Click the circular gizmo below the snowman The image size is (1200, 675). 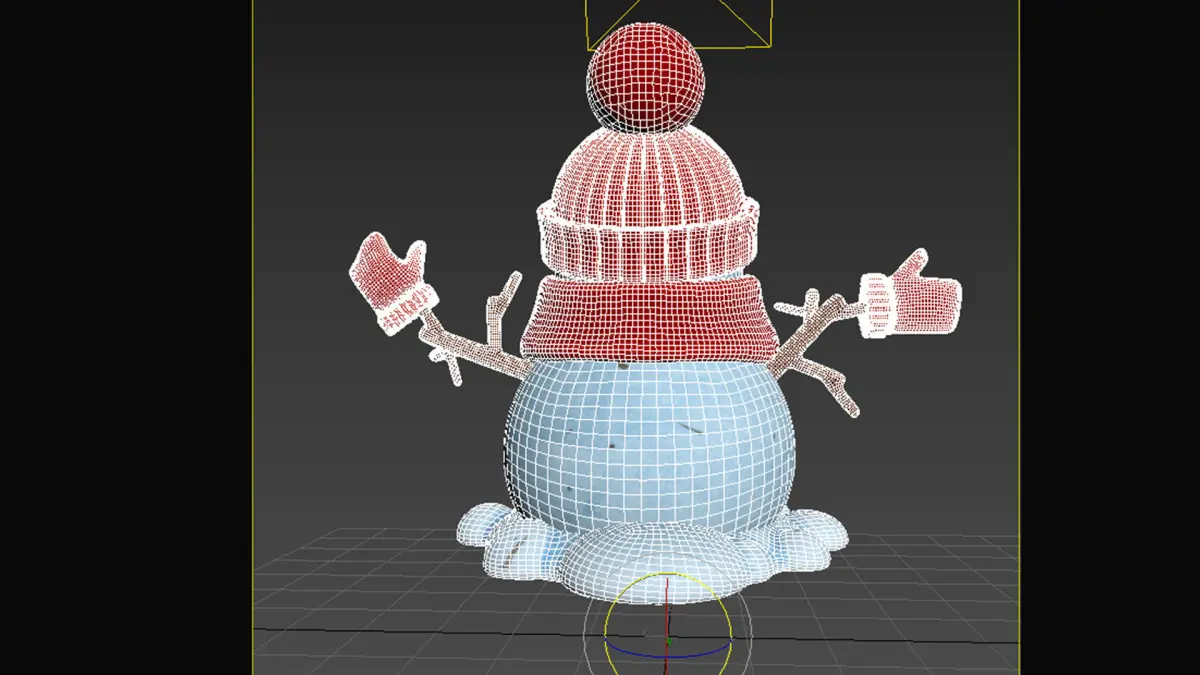tap(668, 625)
